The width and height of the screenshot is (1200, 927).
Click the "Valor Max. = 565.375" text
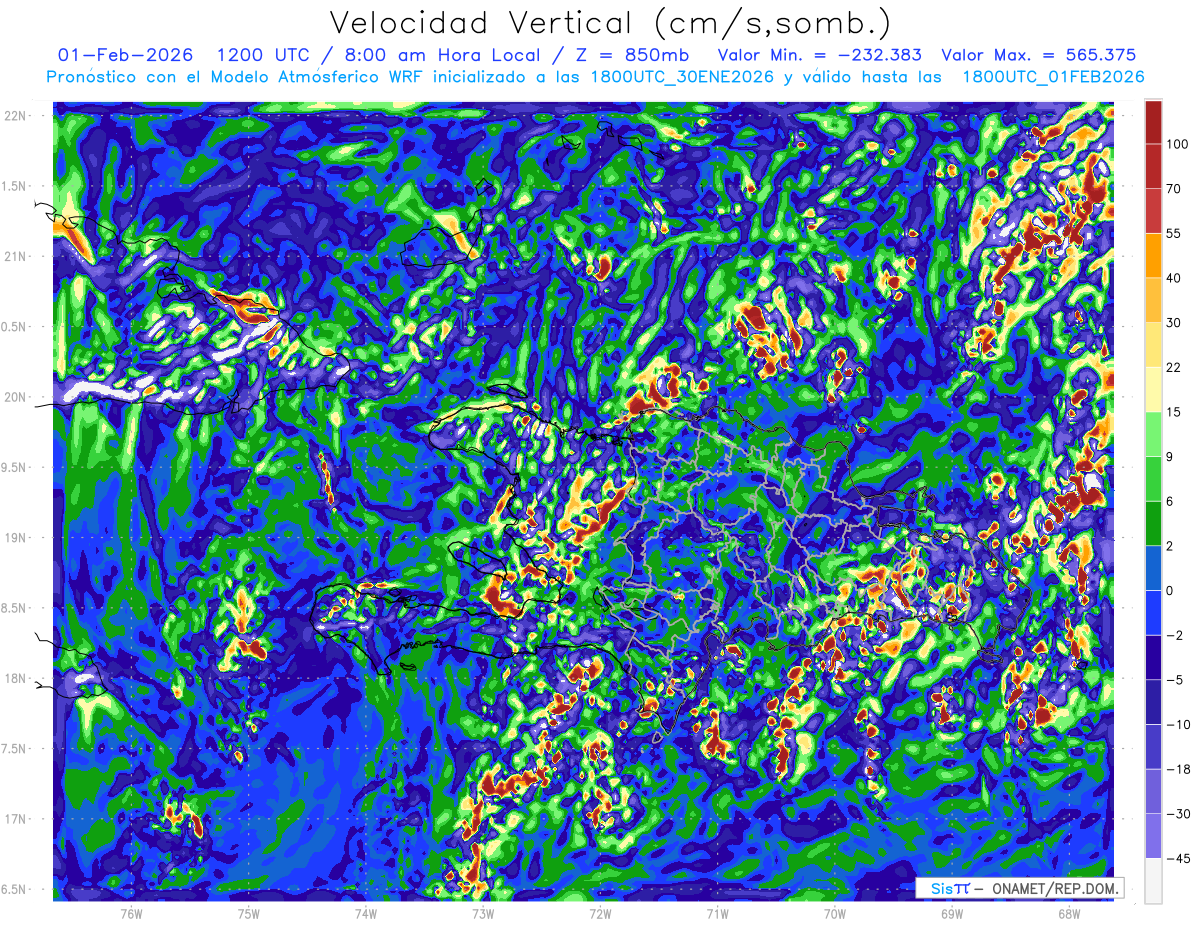(x=1039, y=55)
